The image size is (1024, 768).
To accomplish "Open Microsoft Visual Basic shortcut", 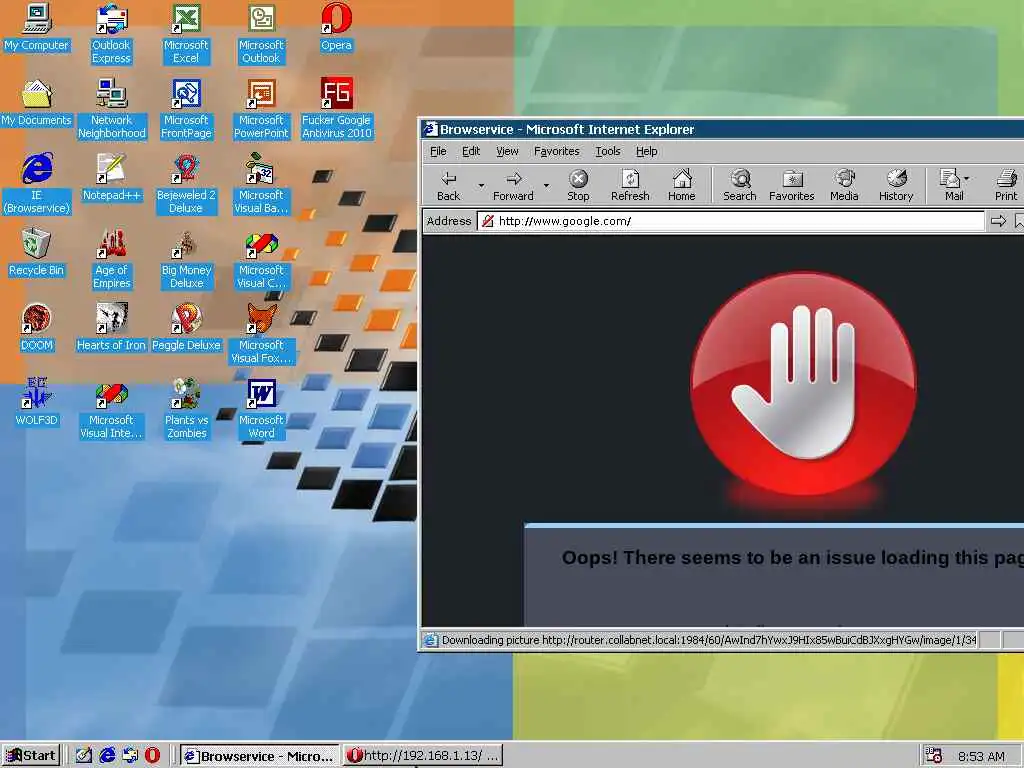I will [261, 184].
